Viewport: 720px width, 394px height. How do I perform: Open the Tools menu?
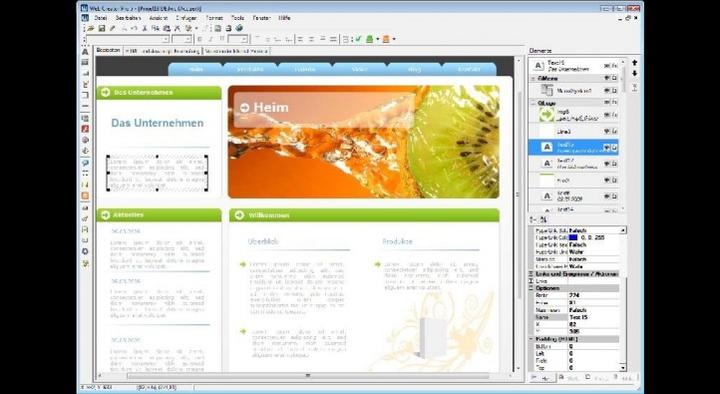tap(237, 18)
